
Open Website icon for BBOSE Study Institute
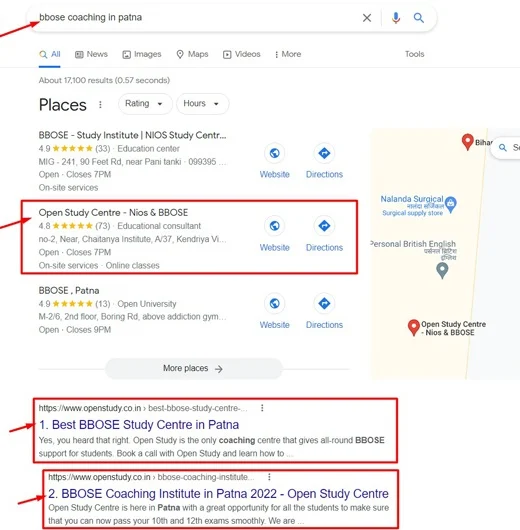pyautogui.click(x=275, y=153)
